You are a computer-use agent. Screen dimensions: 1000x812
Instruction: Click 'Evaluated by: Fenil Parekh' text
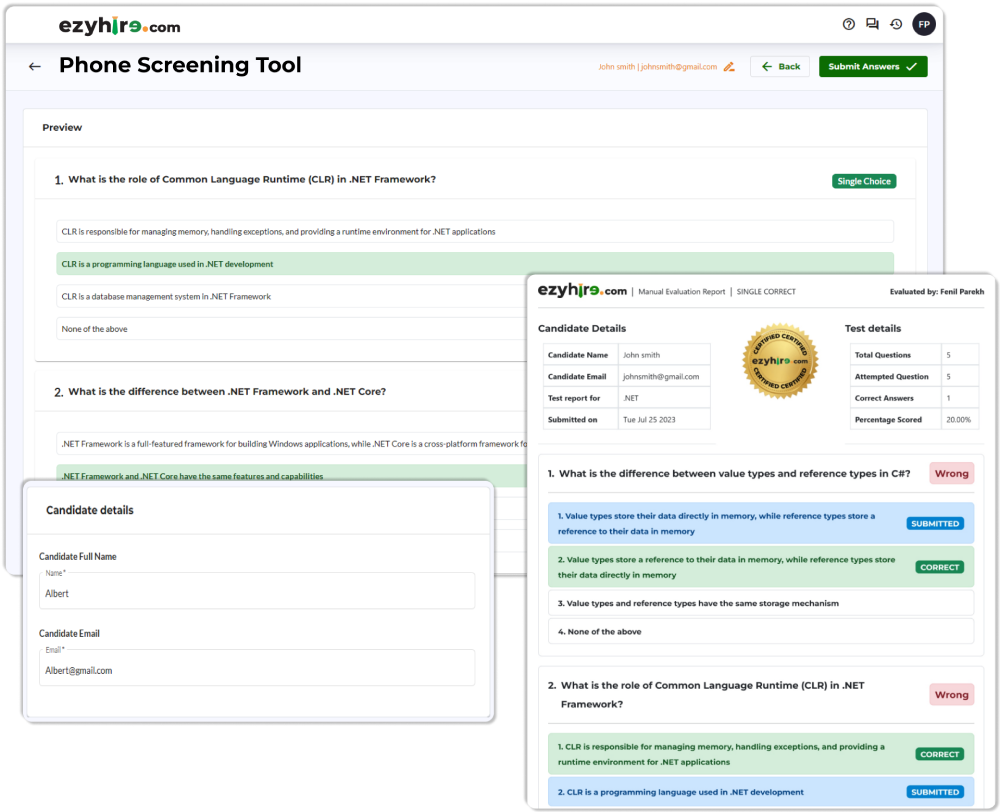pyautogui.click(x=937, y=292)
